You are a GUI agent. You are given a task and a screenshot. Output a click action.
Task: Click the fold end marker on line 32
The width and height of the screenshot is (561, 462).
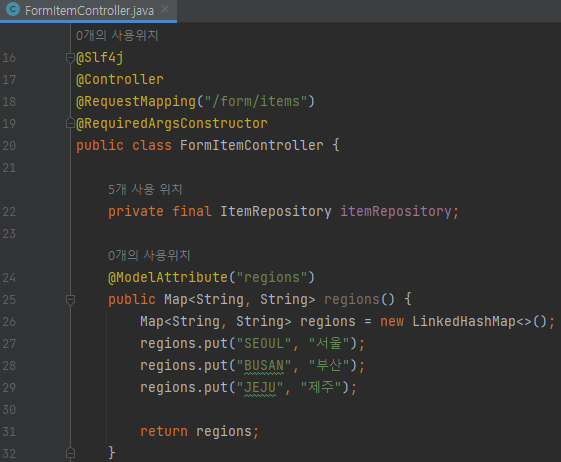point(70,453)
